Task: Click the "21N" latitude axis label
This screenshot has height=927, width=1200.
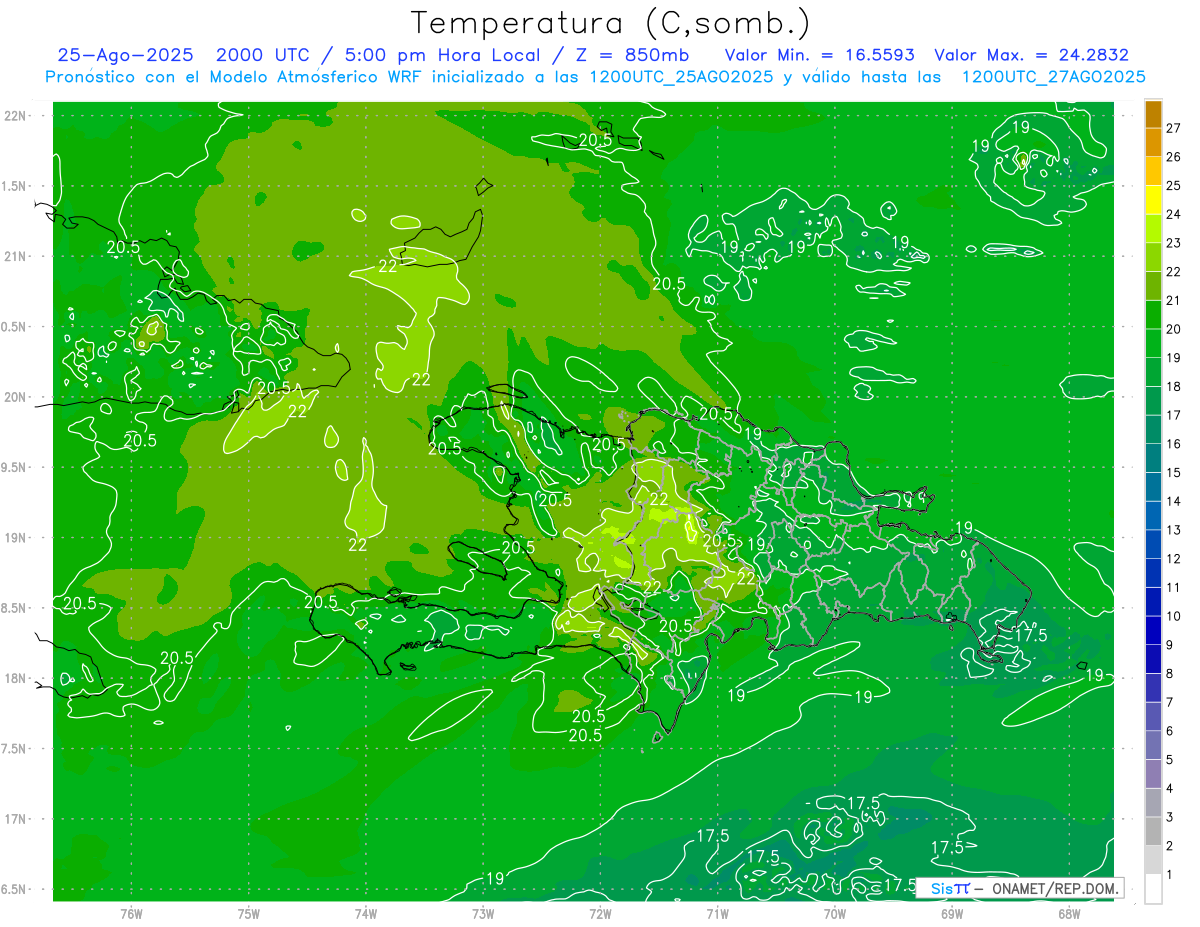Action: pyautogui.click(x=15, y=256)
